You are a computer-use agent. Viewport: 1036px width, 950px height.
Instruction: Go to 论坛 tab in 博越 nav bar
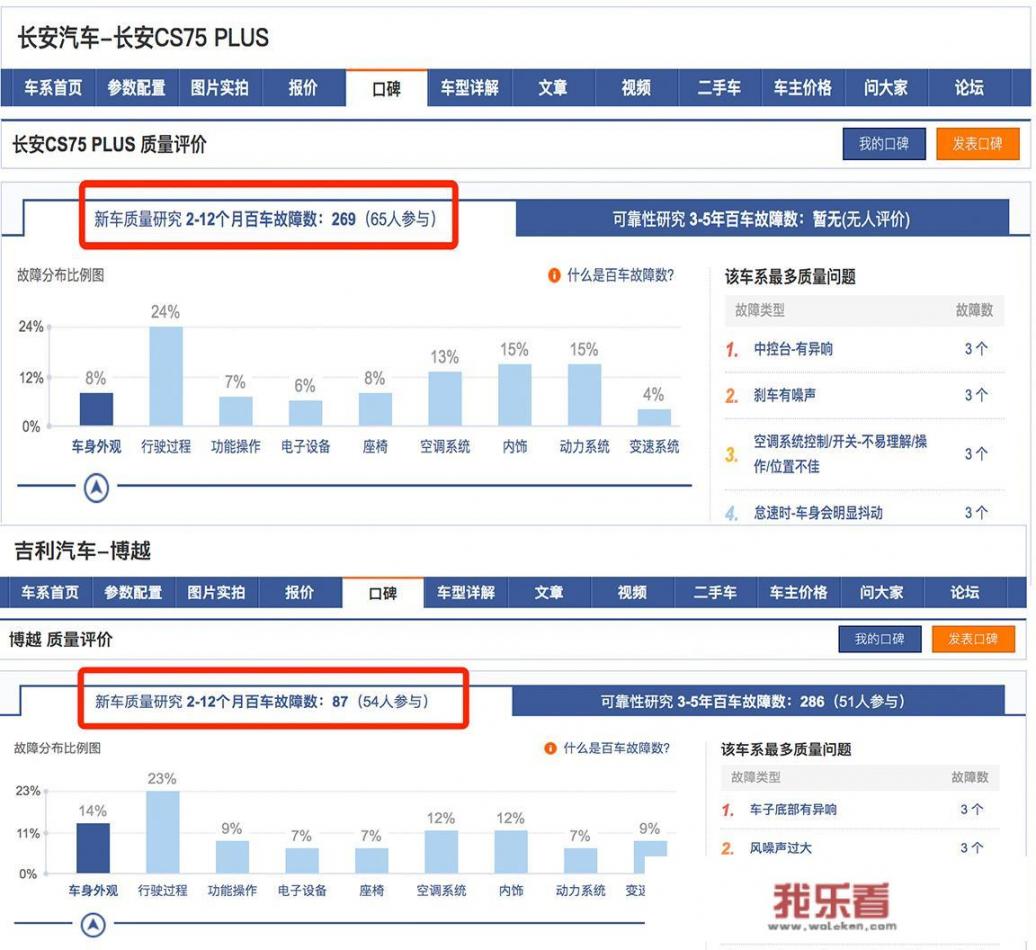click(965, 593)
